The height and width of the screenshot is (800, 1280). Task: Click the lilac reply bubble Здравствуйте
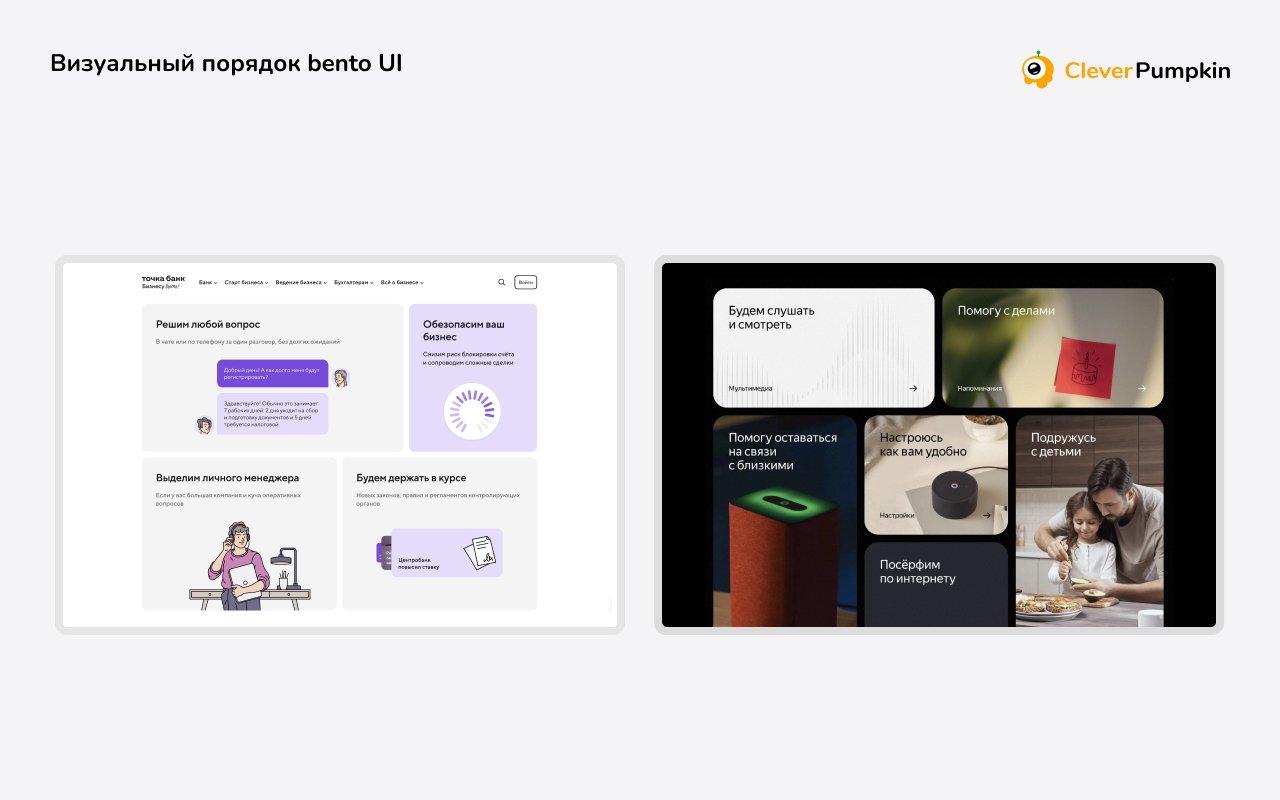tap(272, 414)
